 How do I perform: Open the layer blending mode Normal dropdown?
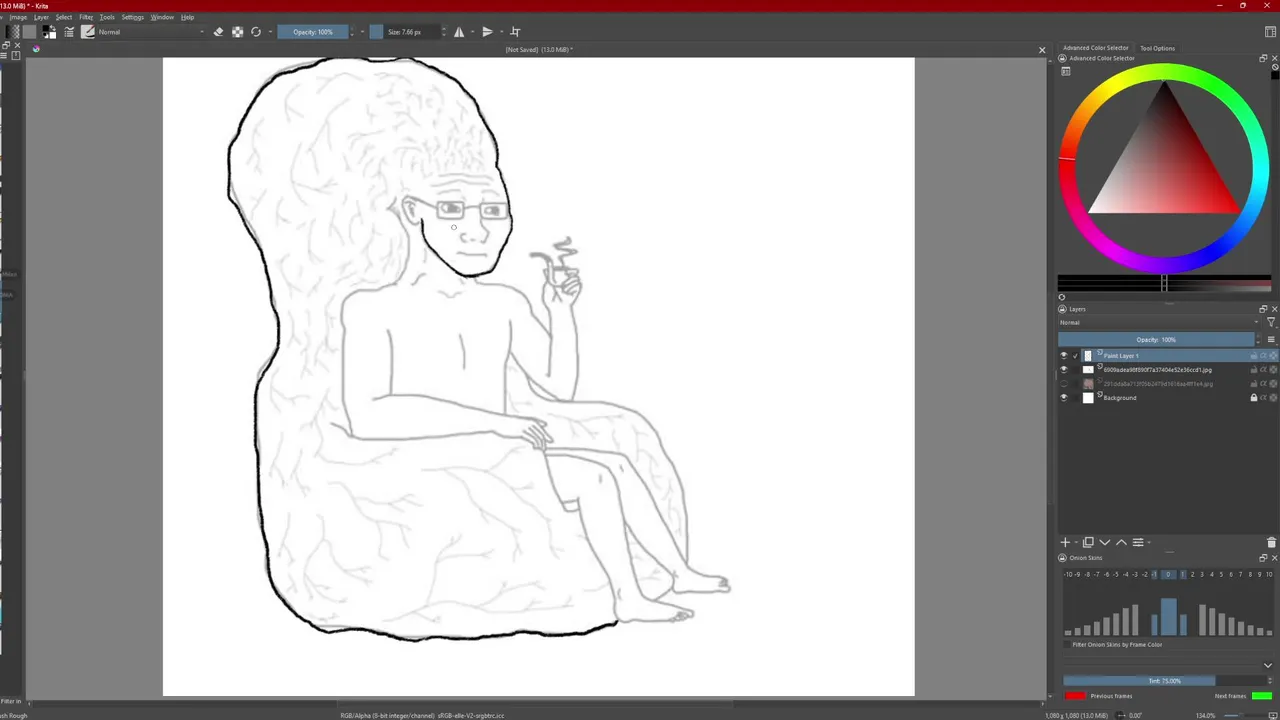[1158, 322]
